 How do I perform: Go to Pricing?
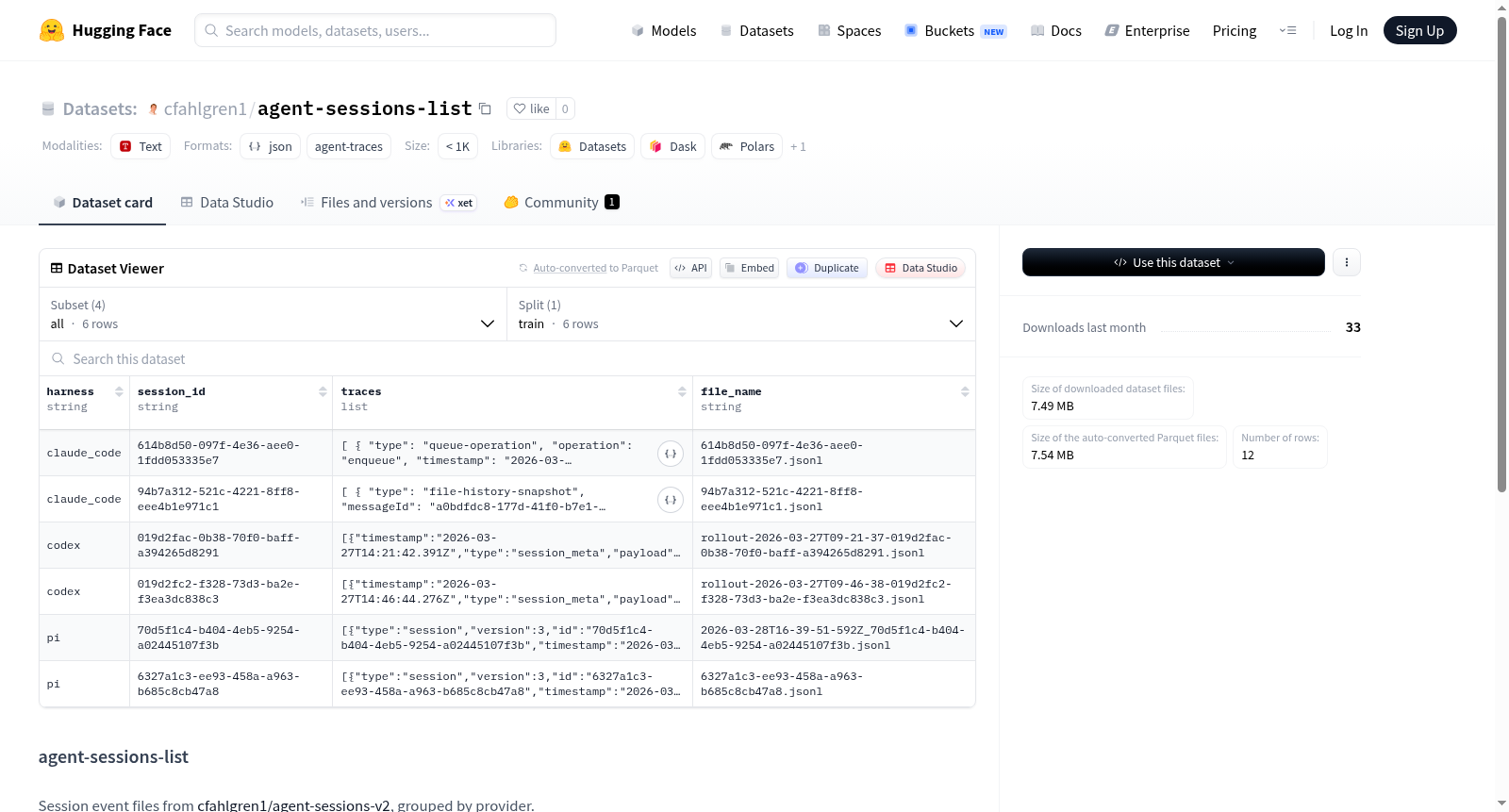(1235, 30)
